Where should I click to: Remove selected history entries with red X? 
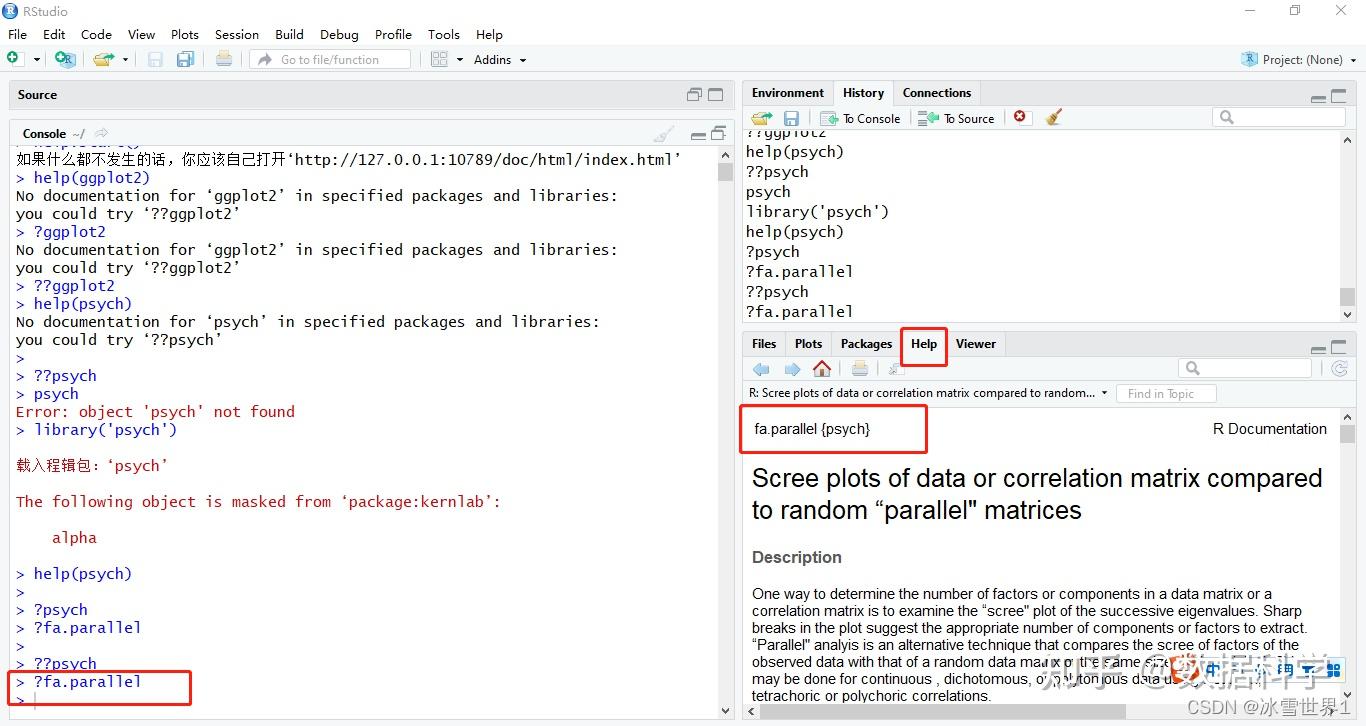1020,117
